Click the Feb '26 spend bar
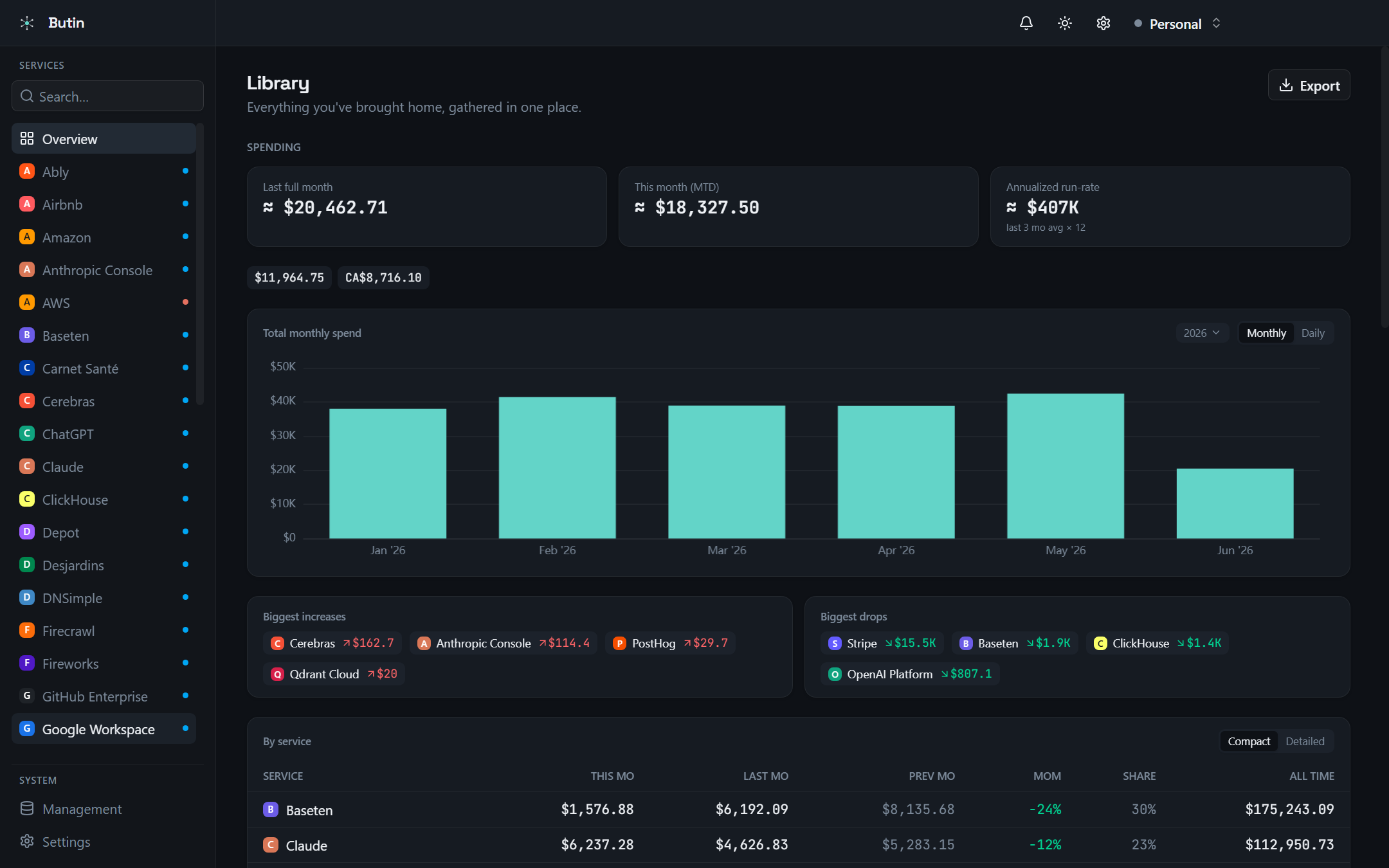This screenshot has width=1389, height=868. tap(558, 467)
